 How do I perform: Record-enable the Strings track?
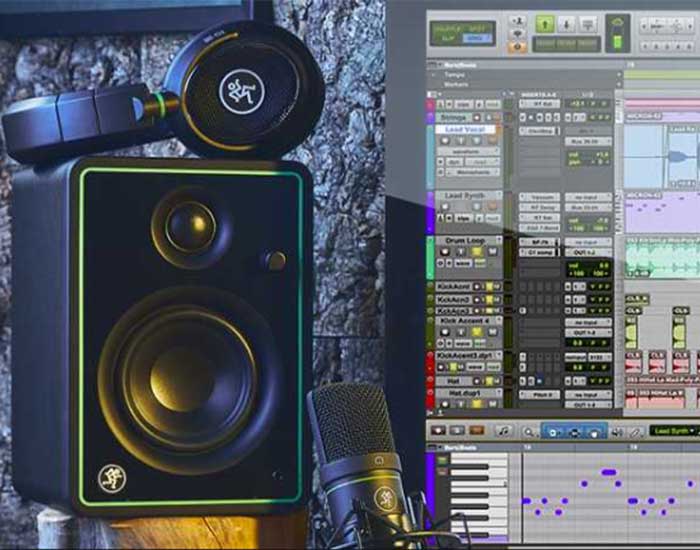(477, 117)
